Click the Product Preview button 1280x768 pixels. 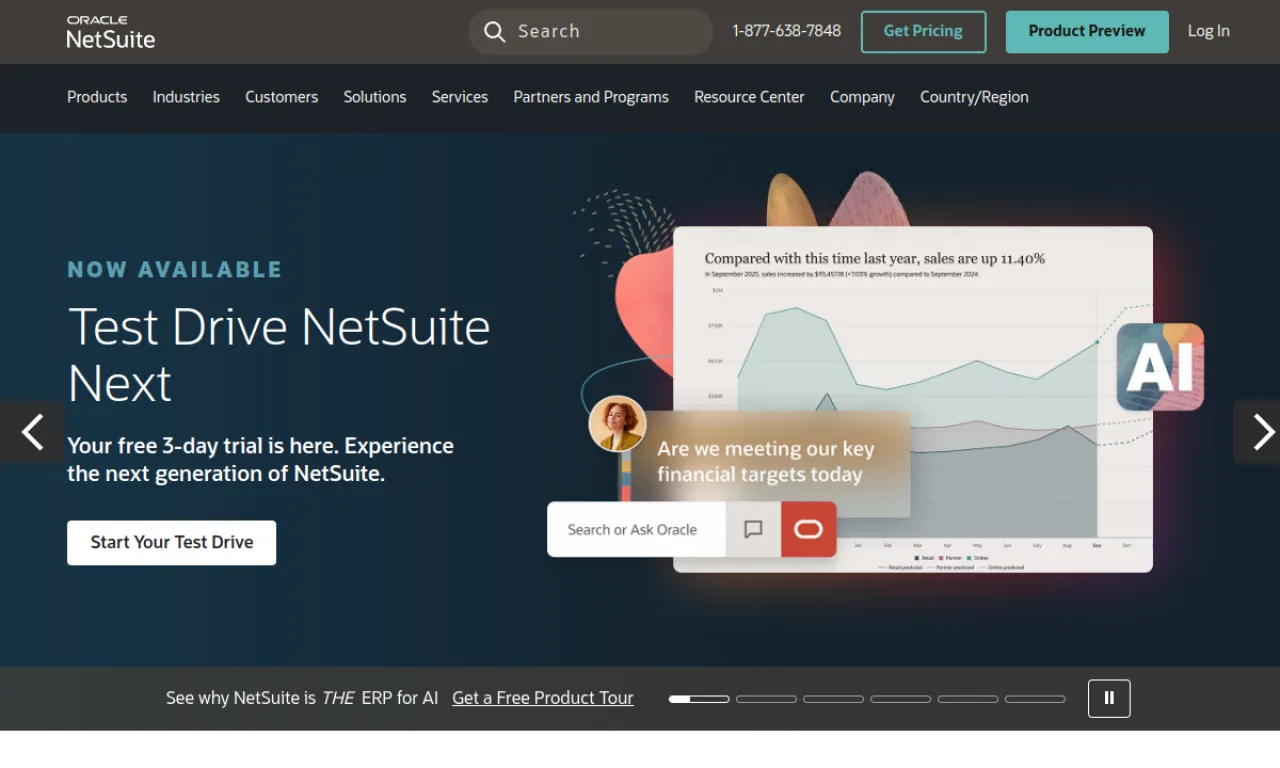pyautogui.click(x=1087, y=32)
